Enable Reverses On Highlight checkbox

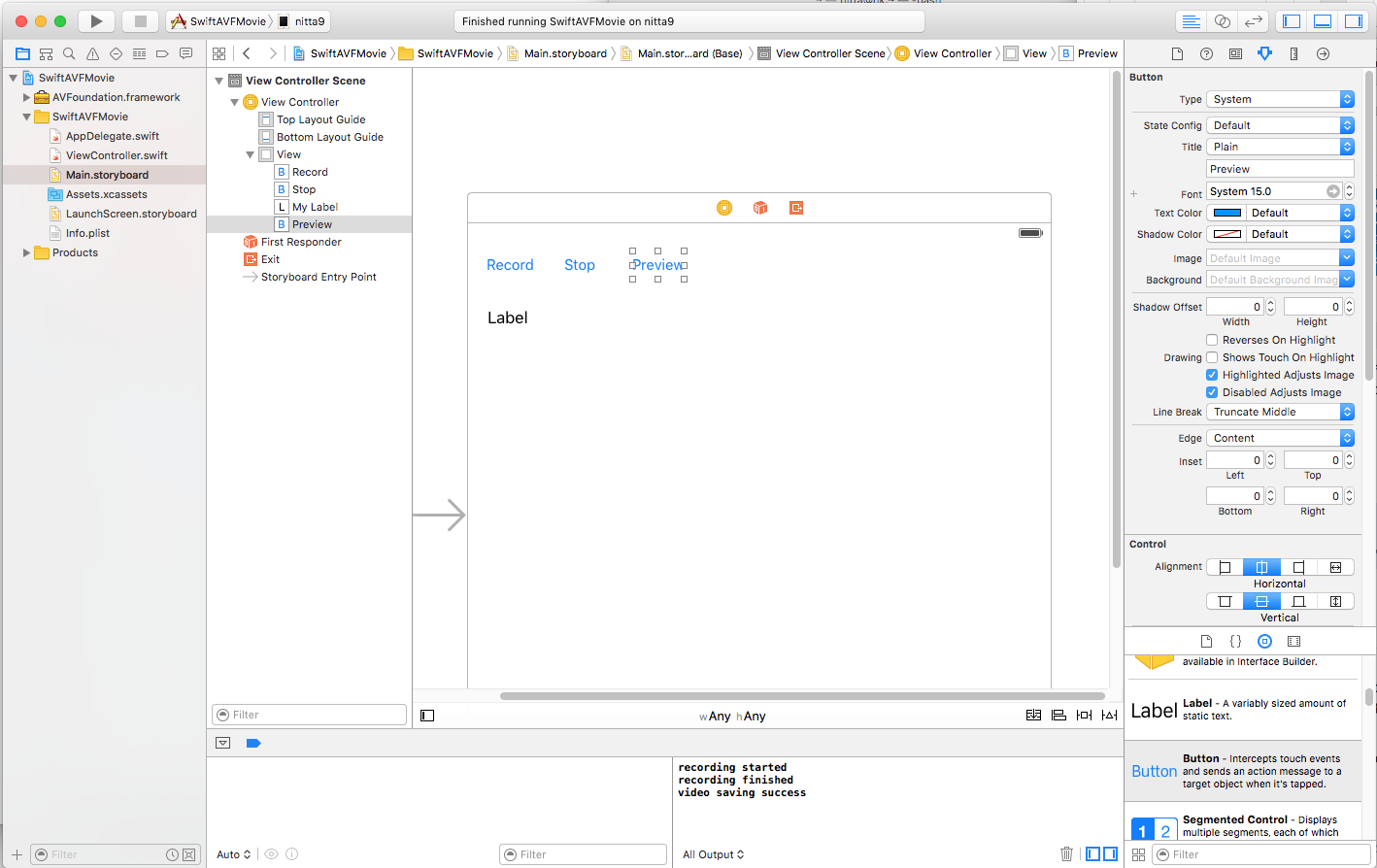point(1212,340)
